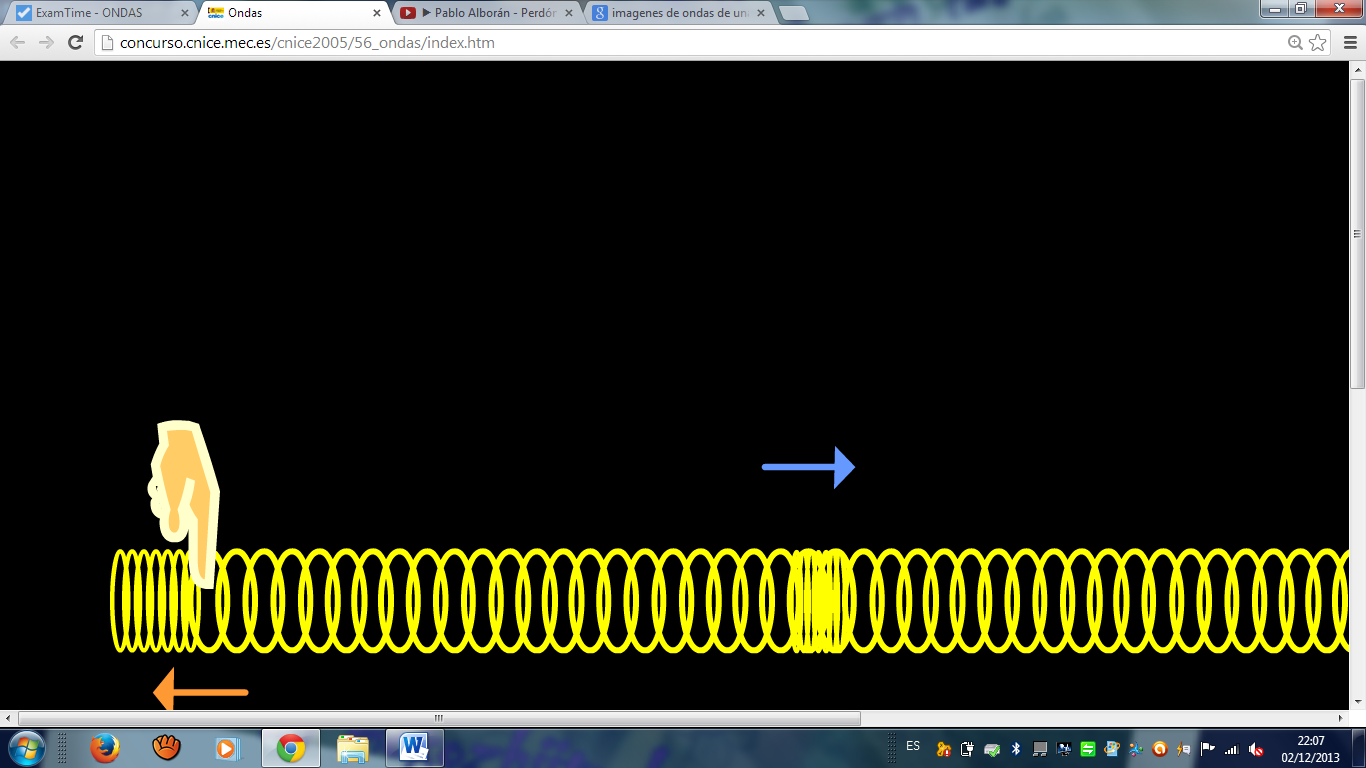Open Windows Explorer from the taskbar
The width and height of the screenshot is (1366, 768).
353,748
